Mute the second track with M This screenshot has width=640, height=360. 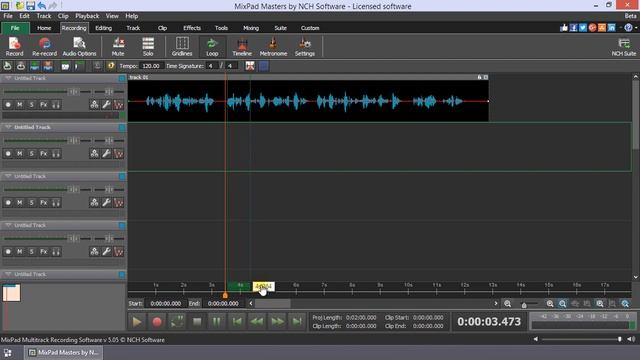[x=20, y=154]
